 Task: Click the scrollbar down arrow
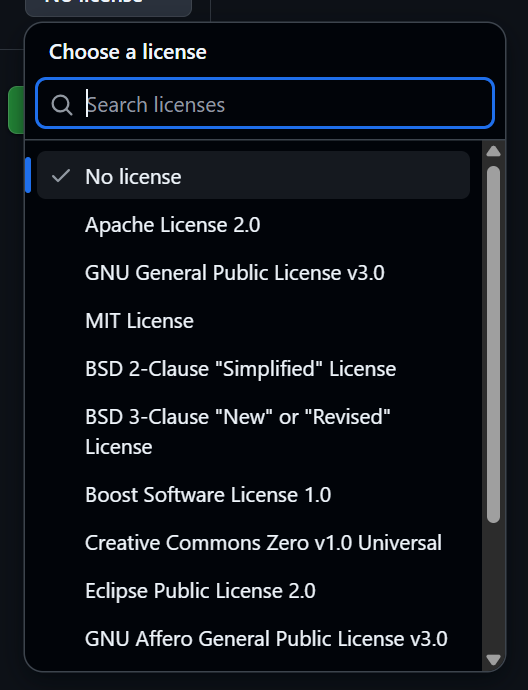pos(493,660)
